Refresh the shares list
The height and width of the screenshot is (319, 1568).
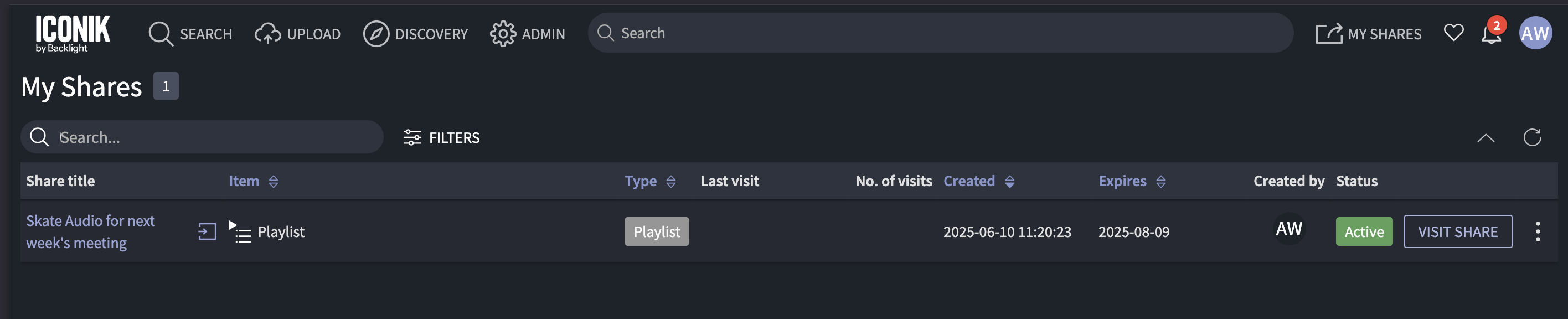(1533, 137)
